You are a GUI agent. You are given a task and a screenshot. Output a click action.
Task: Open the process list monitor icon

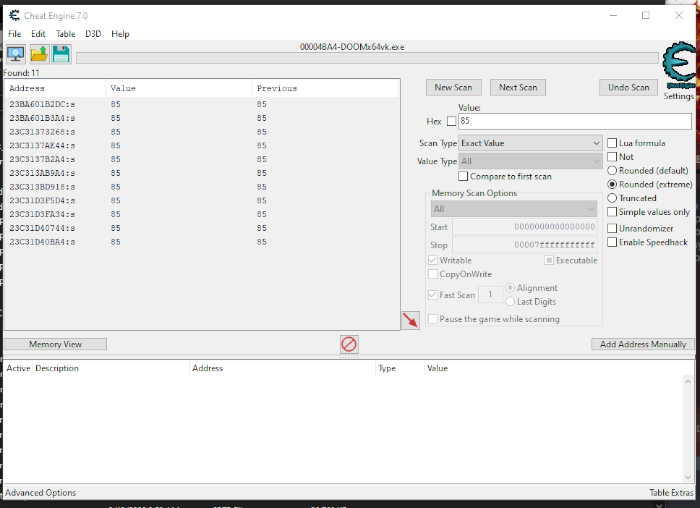pos(16,54)
